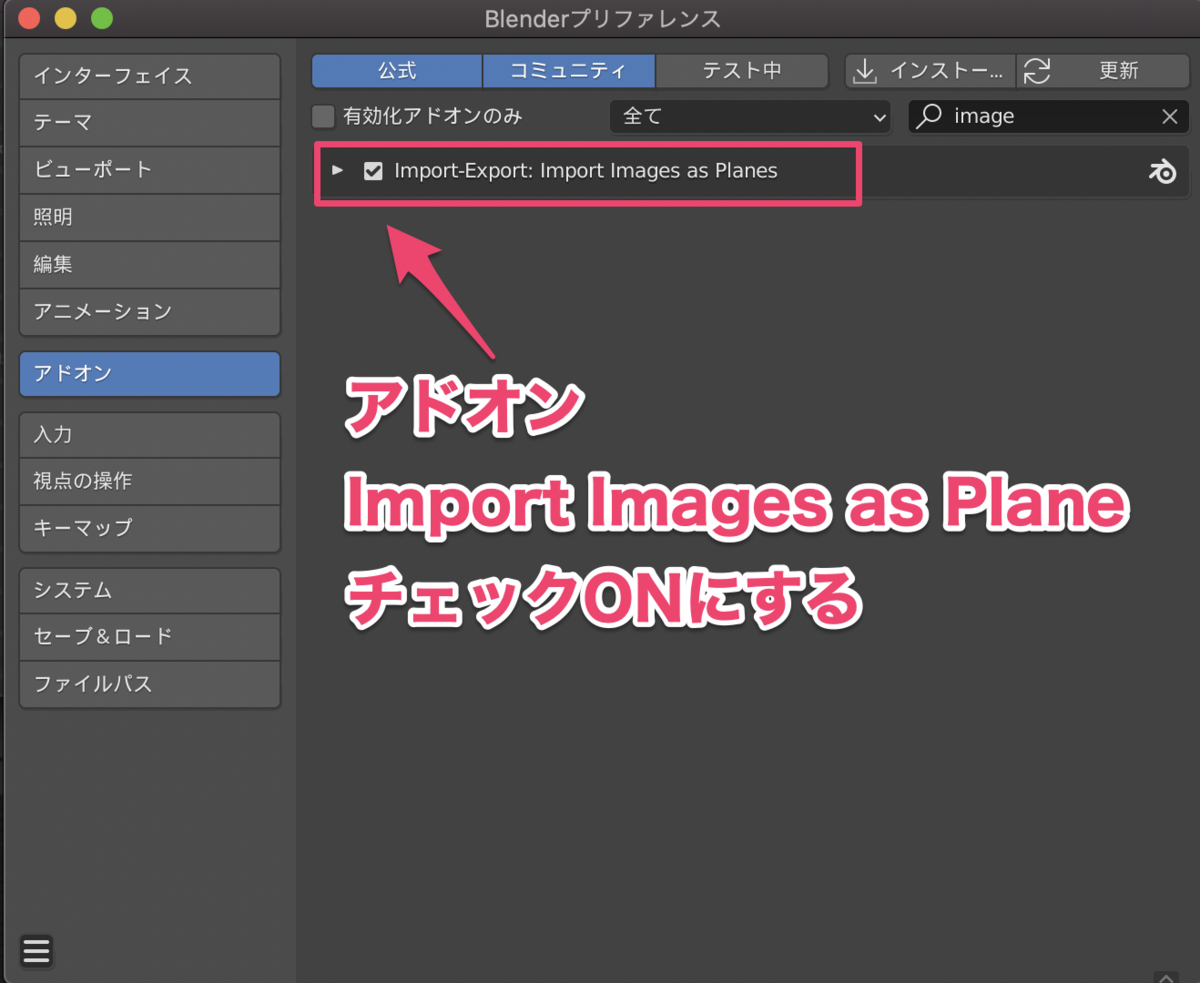The width and height of the screenshot is (1200, 983).
Task: Click the Blender logo icon on add-on row
Action: click(1163, 172)
